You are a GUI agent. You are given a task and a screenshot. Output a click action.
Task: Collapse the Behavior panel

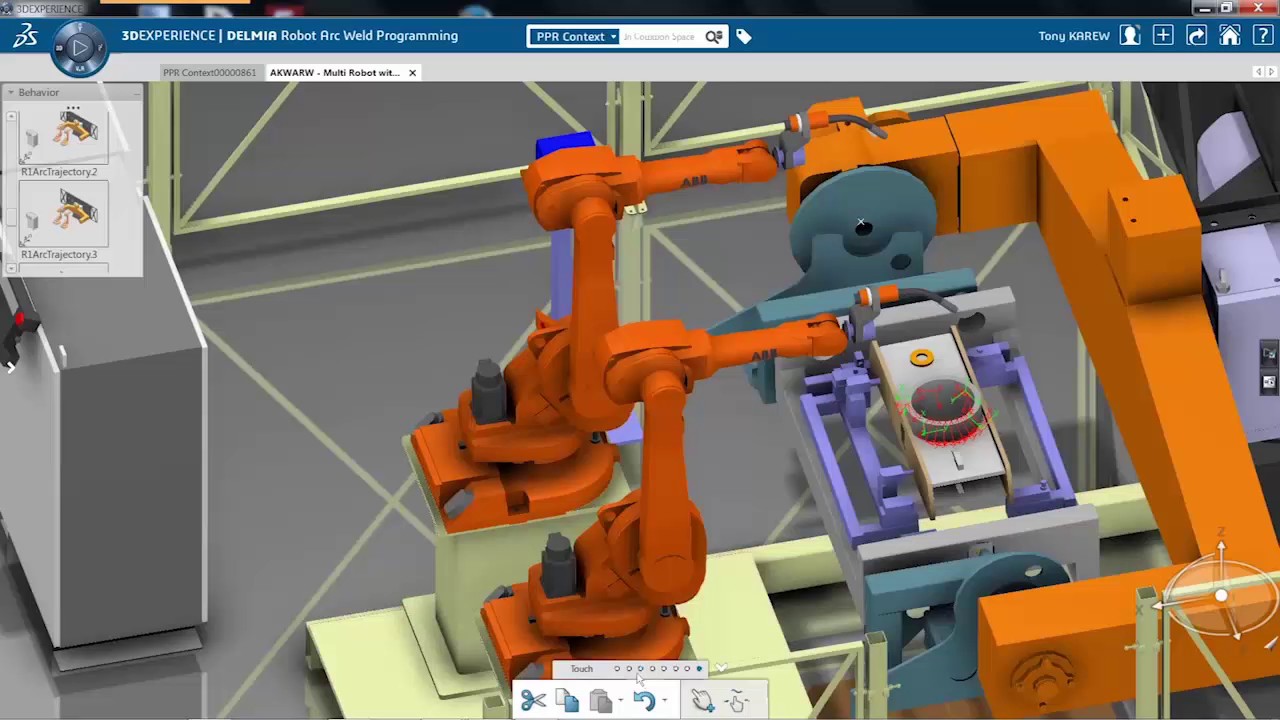[10, 92]
